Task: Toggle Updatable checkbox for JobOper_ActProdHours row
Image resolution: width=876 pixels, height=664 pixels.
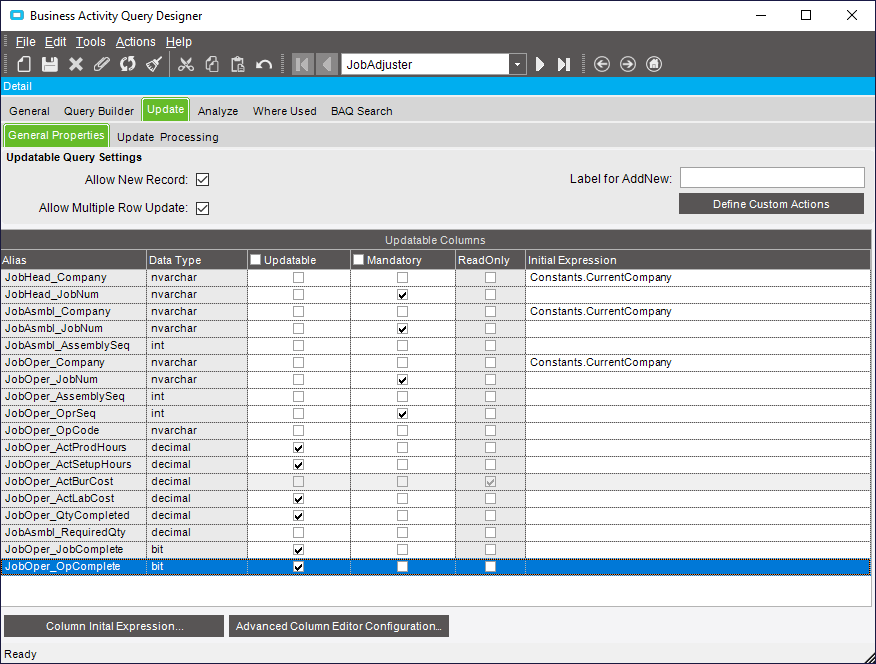Action: click(298, 447)
